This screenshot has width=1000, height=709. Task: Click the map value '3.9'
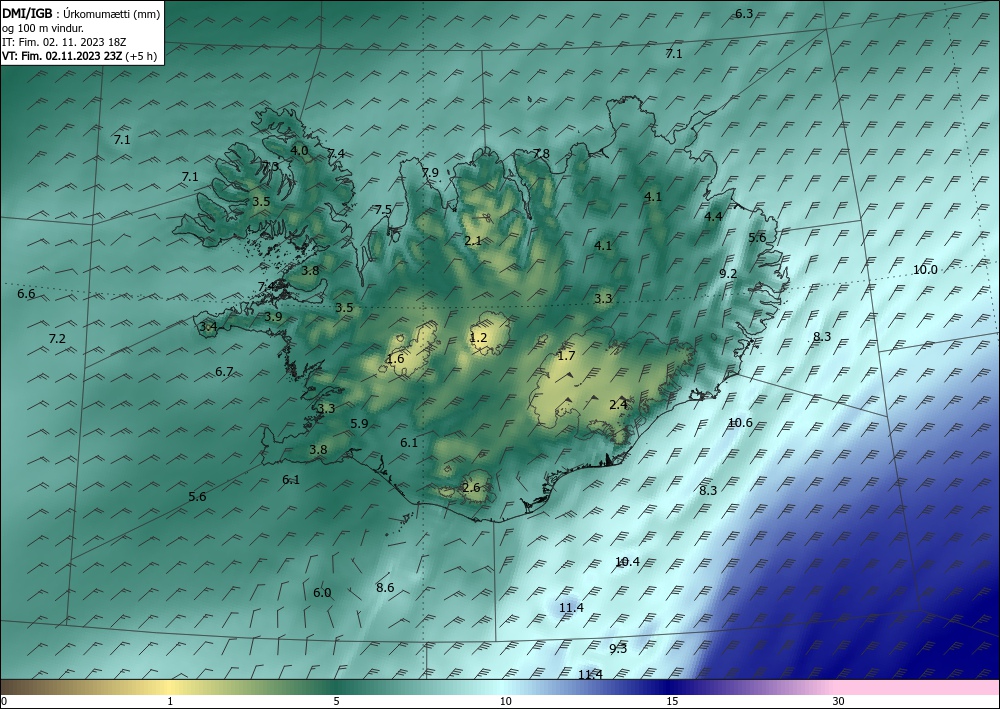274,316
